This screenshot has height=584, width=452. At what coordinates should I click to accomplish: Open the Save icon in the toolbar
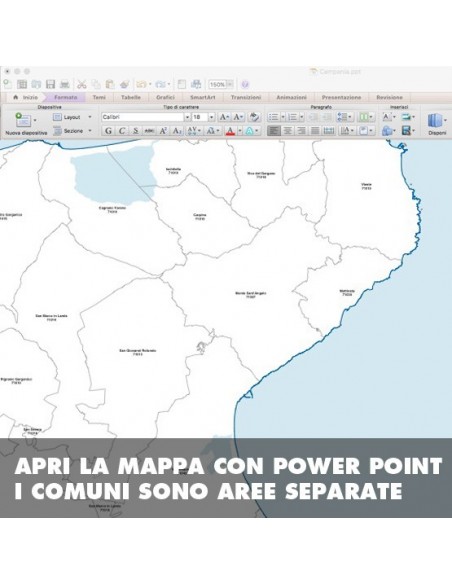coord(50,84)
